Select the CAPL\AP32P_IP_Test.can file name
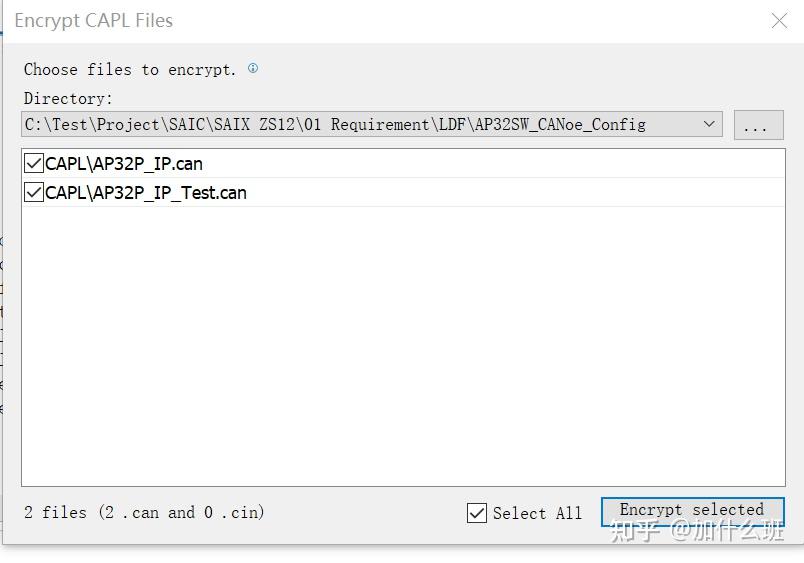This screenshot has width=804, height=563. click(x=146, y=193)
